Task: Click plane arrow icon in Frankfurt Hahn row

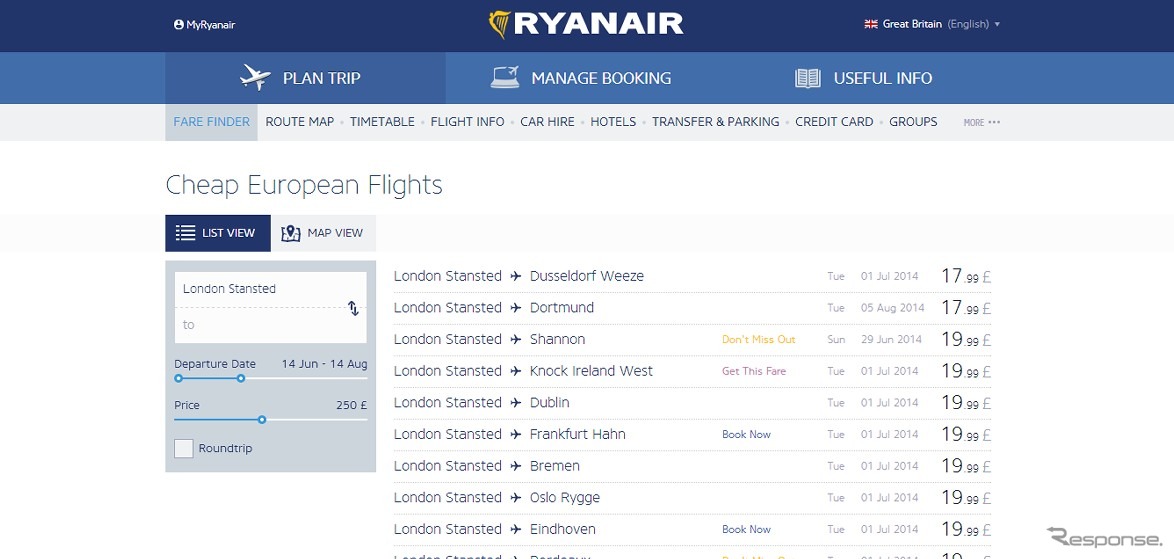Action: pos(516,434)
